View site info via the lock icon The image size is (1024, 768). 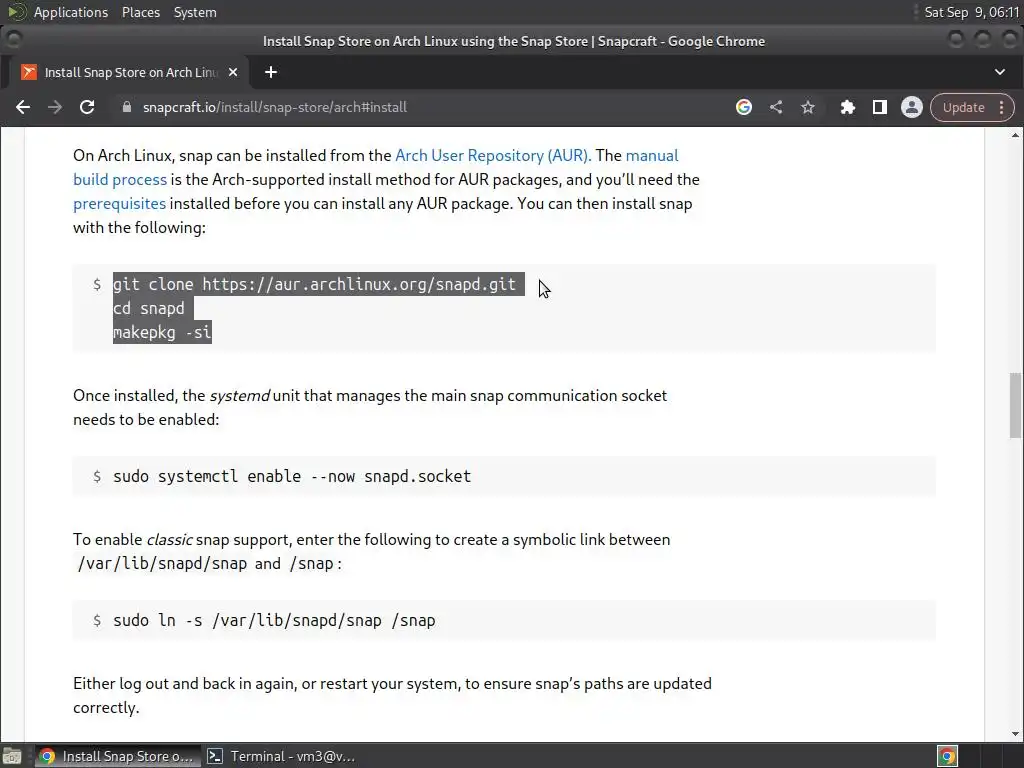(127, 107)
